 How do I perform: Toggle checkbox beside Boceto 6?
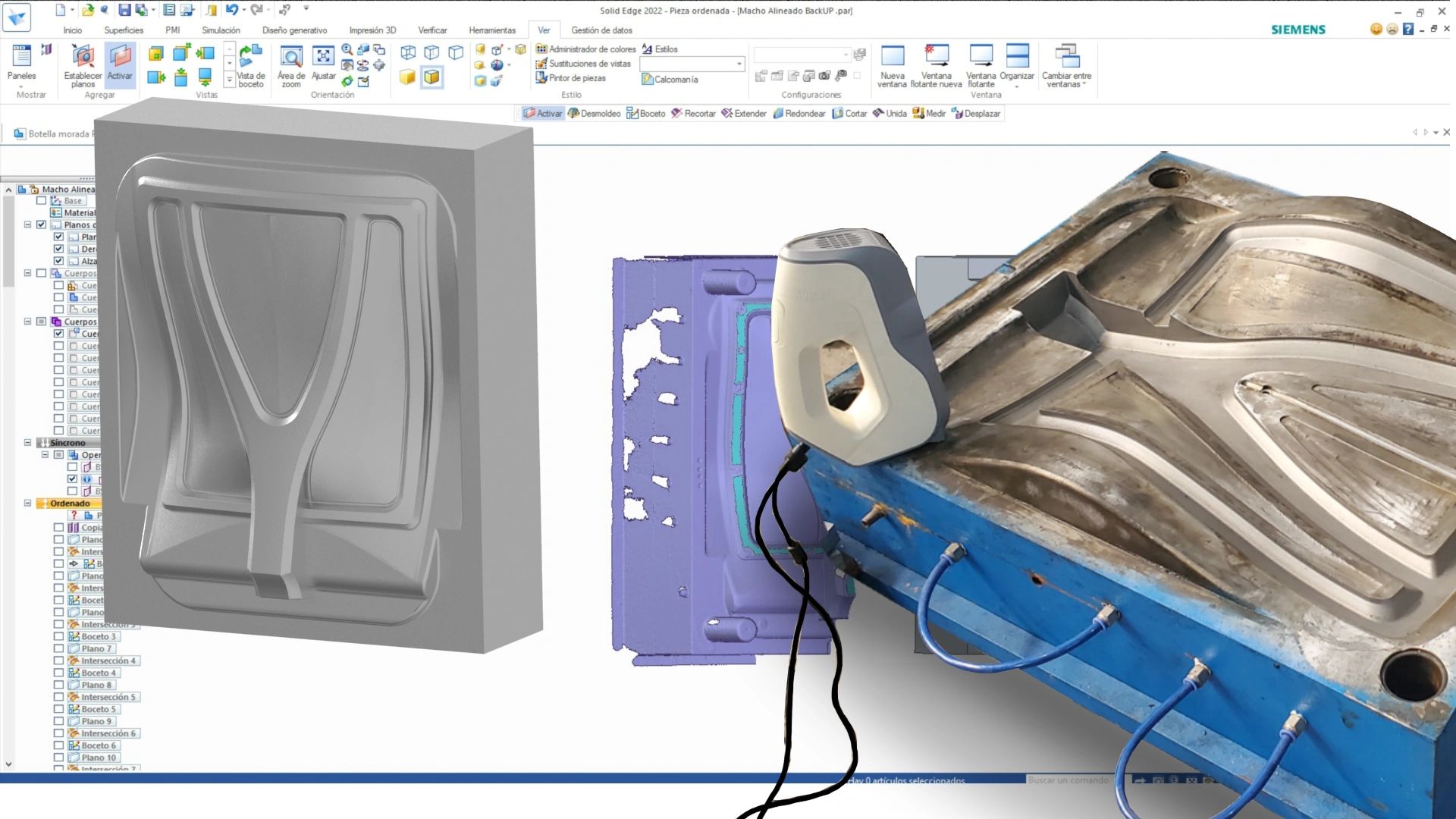coord(58,745)
